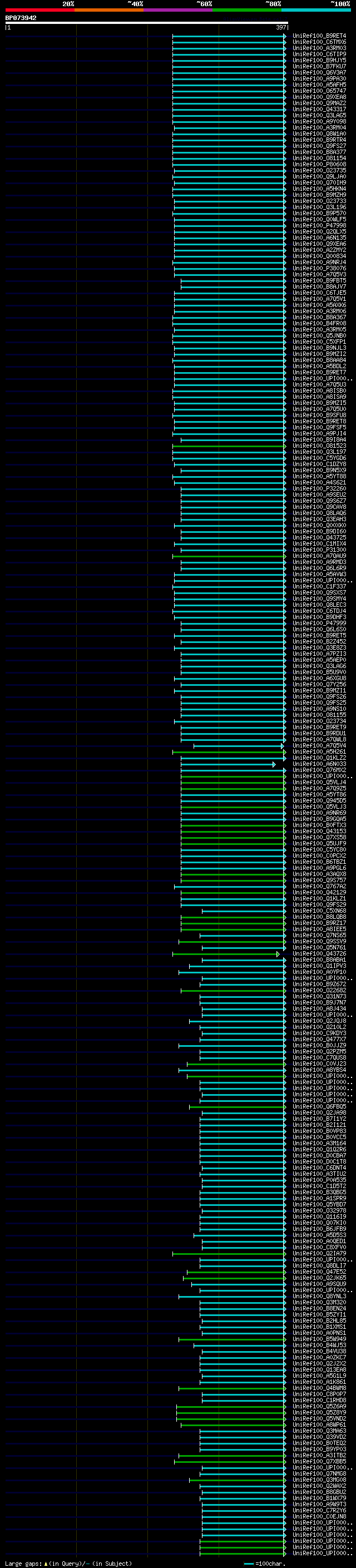Open hit UniRef100_B9RET4
Screen dimensions: 356x1568
pos(319,36)
